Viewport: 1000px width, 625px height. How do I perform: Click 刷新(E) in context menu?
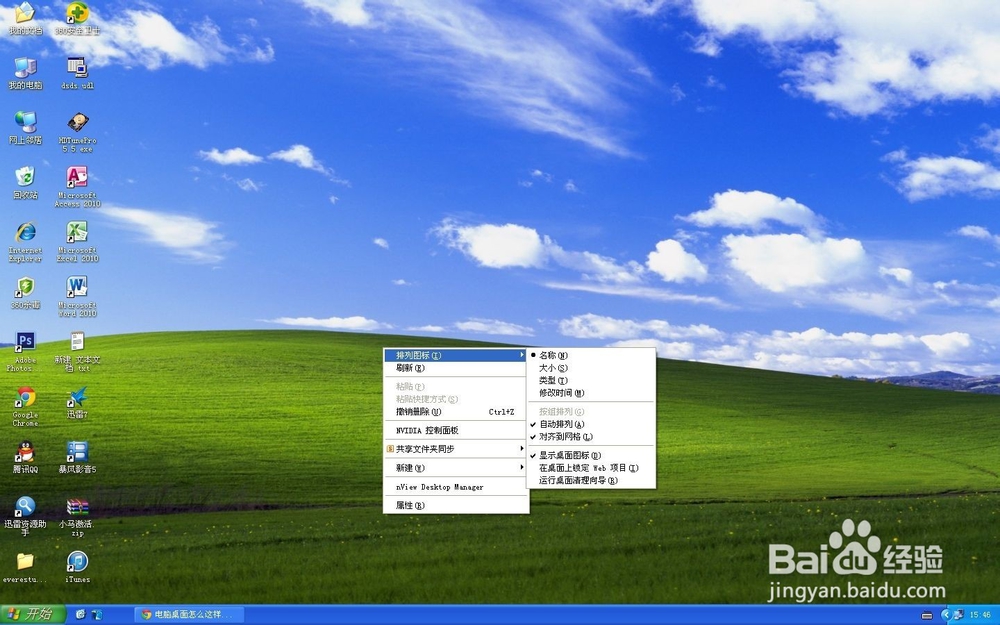point(456,368)
